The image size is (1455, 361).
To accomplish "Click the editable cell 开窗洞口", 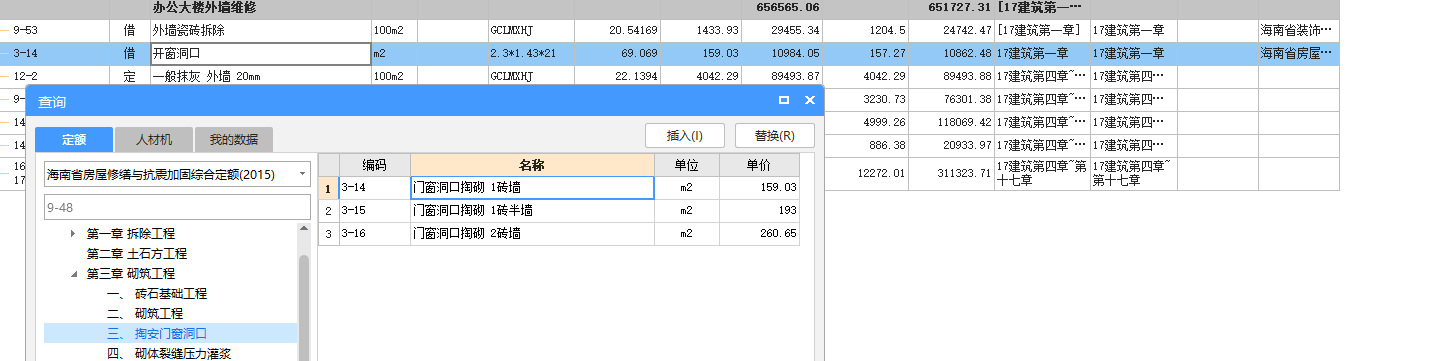I will click(x=260, y=53).
